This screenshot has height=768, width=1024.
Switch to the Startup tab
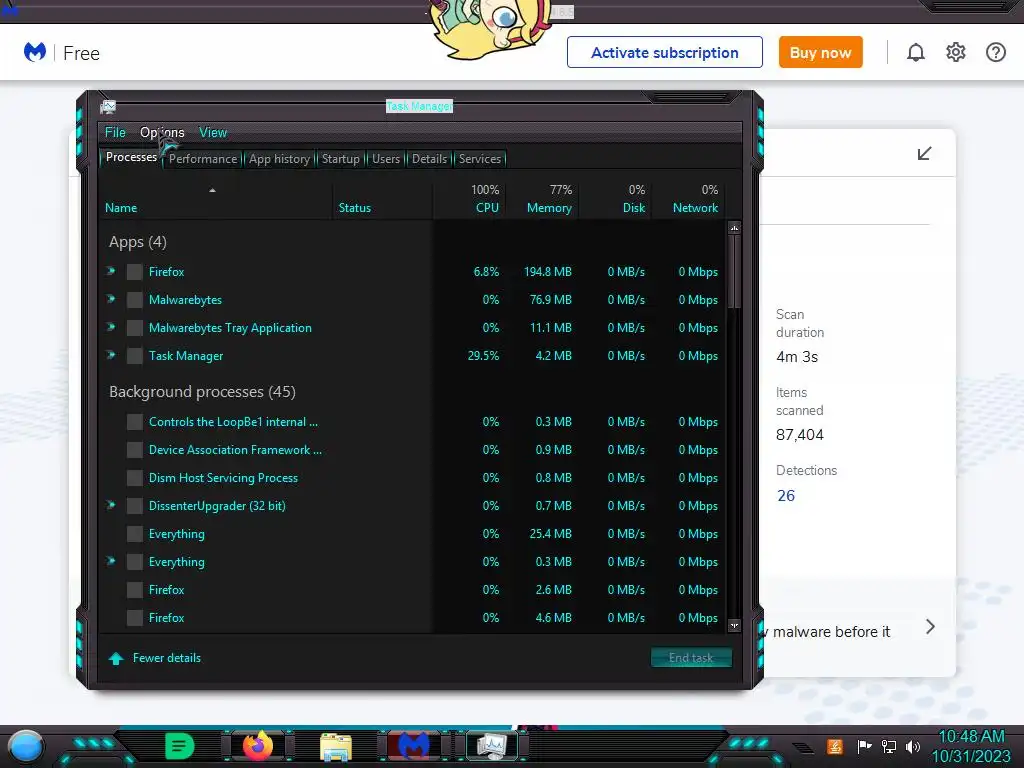(x=340, y=159)
